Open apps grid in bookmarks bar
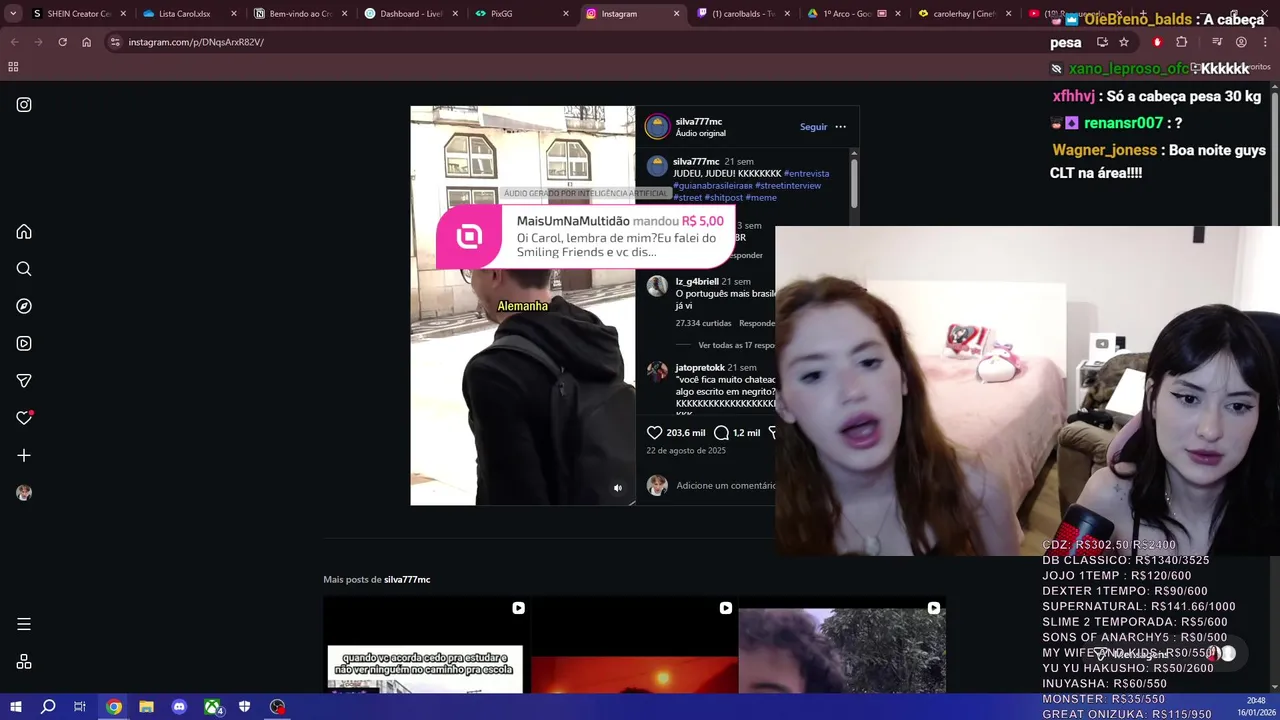Screen dimensions: 1280x720 13,67
